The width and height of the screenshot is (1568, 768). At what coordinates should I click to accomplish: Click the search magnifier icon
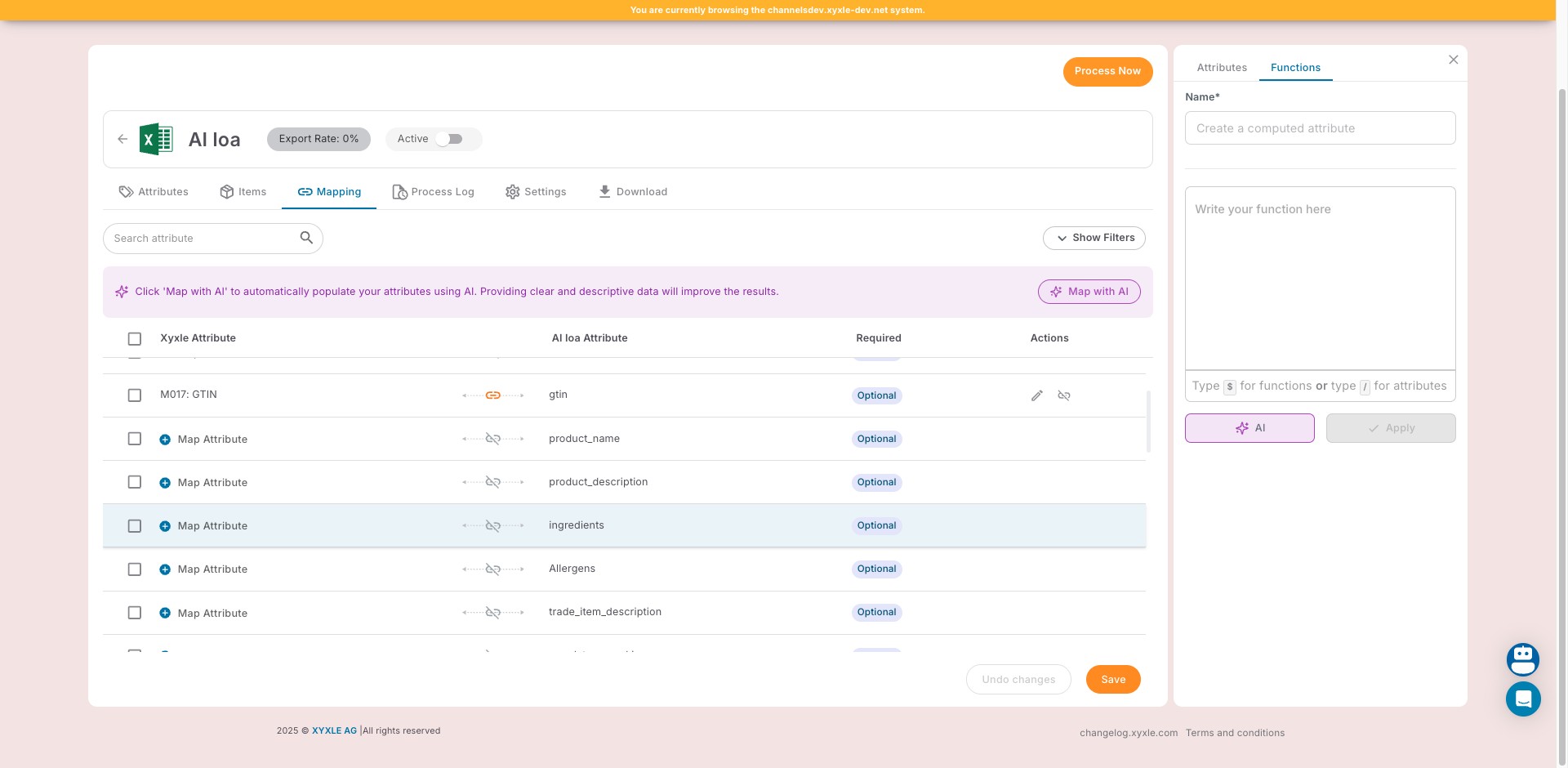click(x=306, y=238)
